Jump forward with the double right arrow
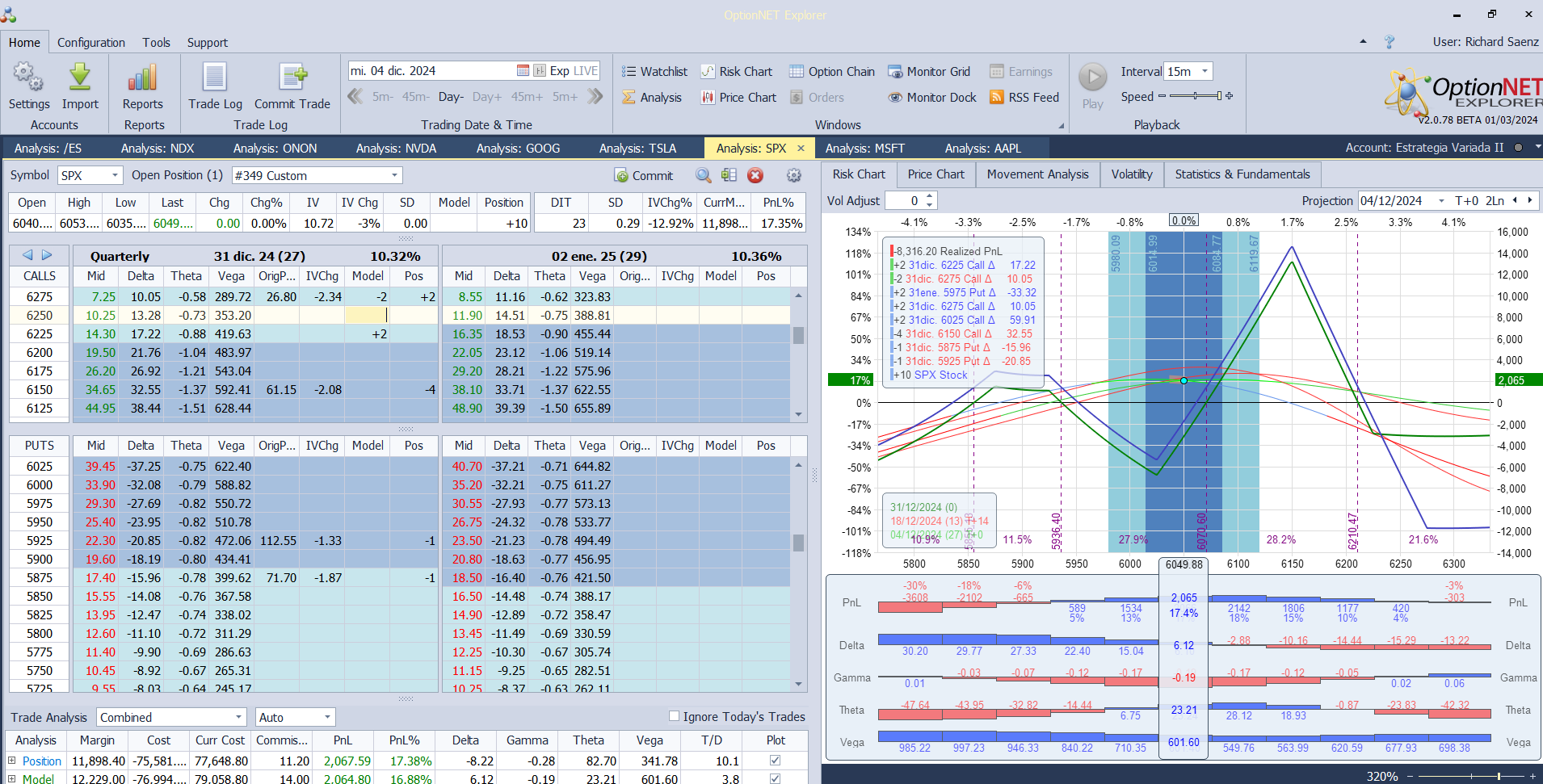The width and height of the screenshot is (1543, 784). coord(595,97)
